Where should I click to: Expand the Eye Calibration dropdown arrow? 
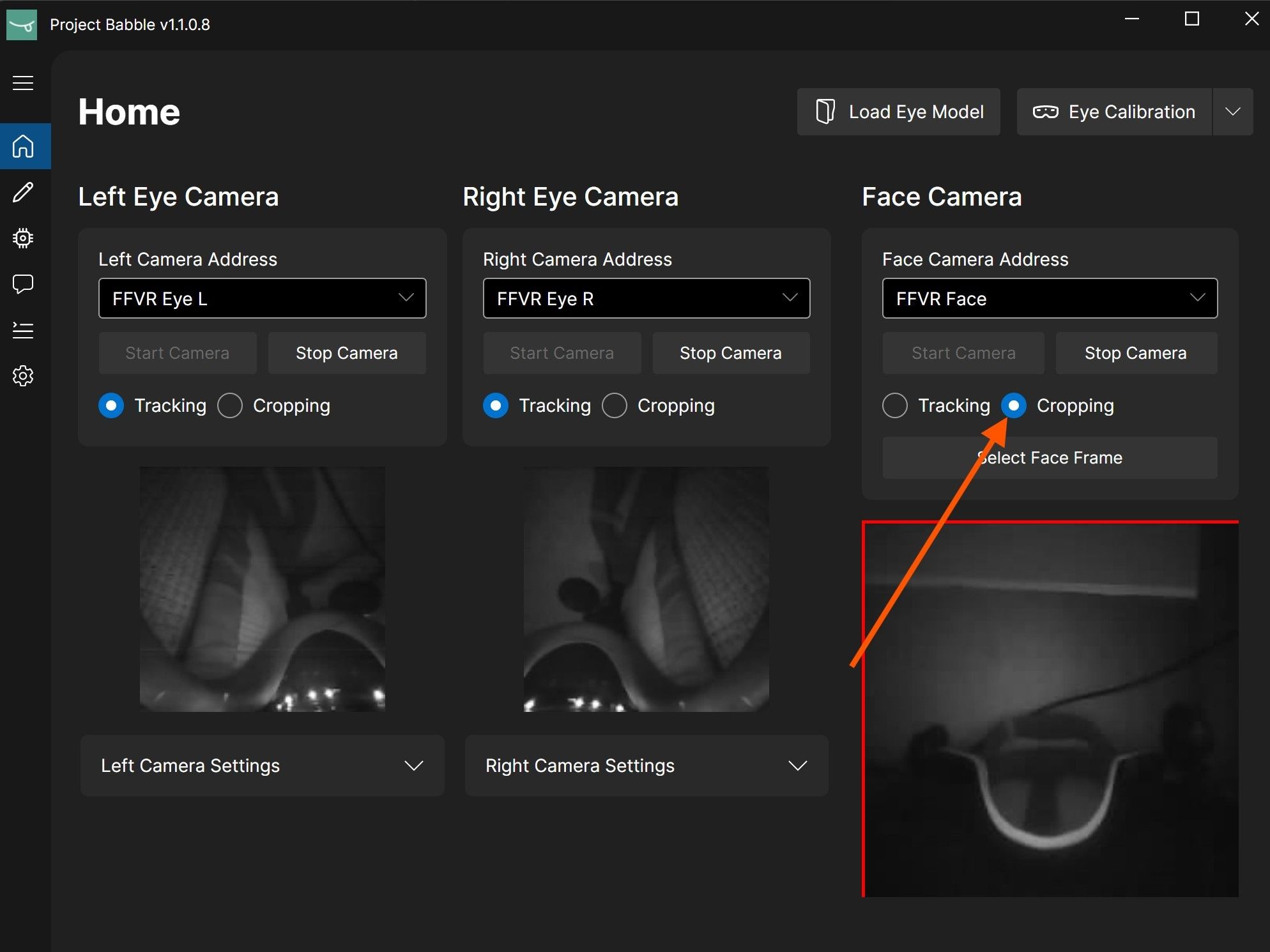(1233, 112)
